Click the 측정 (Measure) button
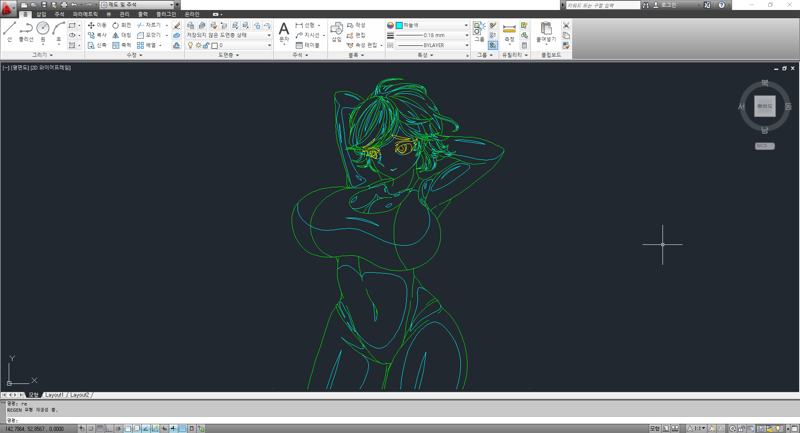This screenshot has width=800, height=433. point(509,33)
